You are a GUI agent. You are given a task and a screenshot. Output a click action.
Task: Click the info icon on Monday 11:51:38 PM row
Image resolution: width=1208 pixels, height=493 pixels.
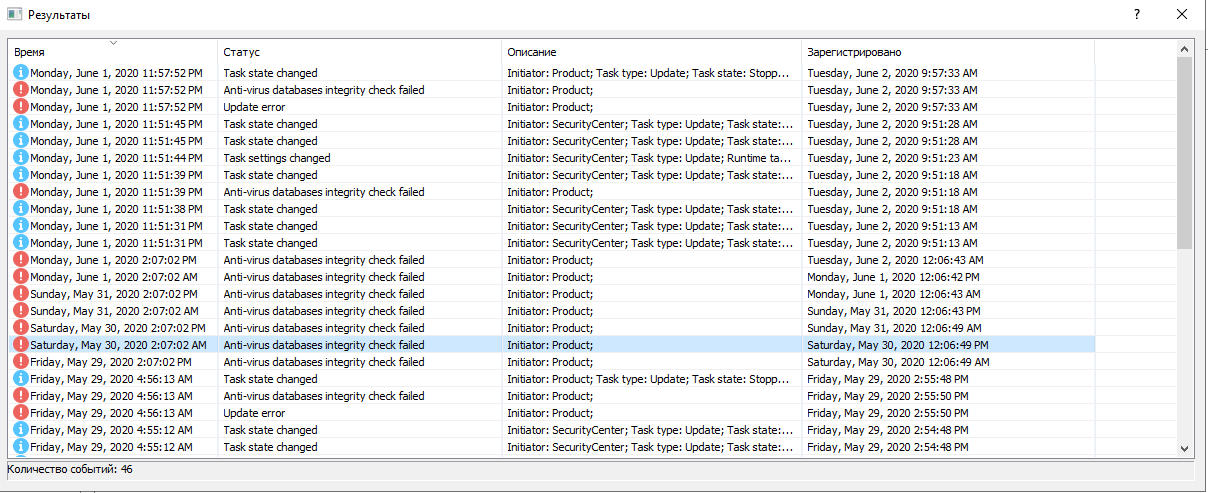20,209
